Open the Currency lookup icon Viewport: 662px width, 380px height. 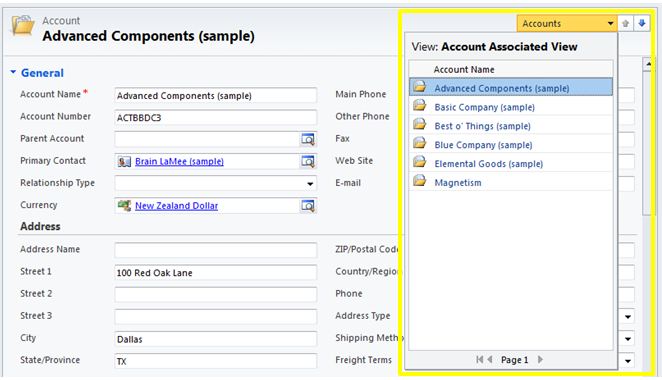(308, 206)
